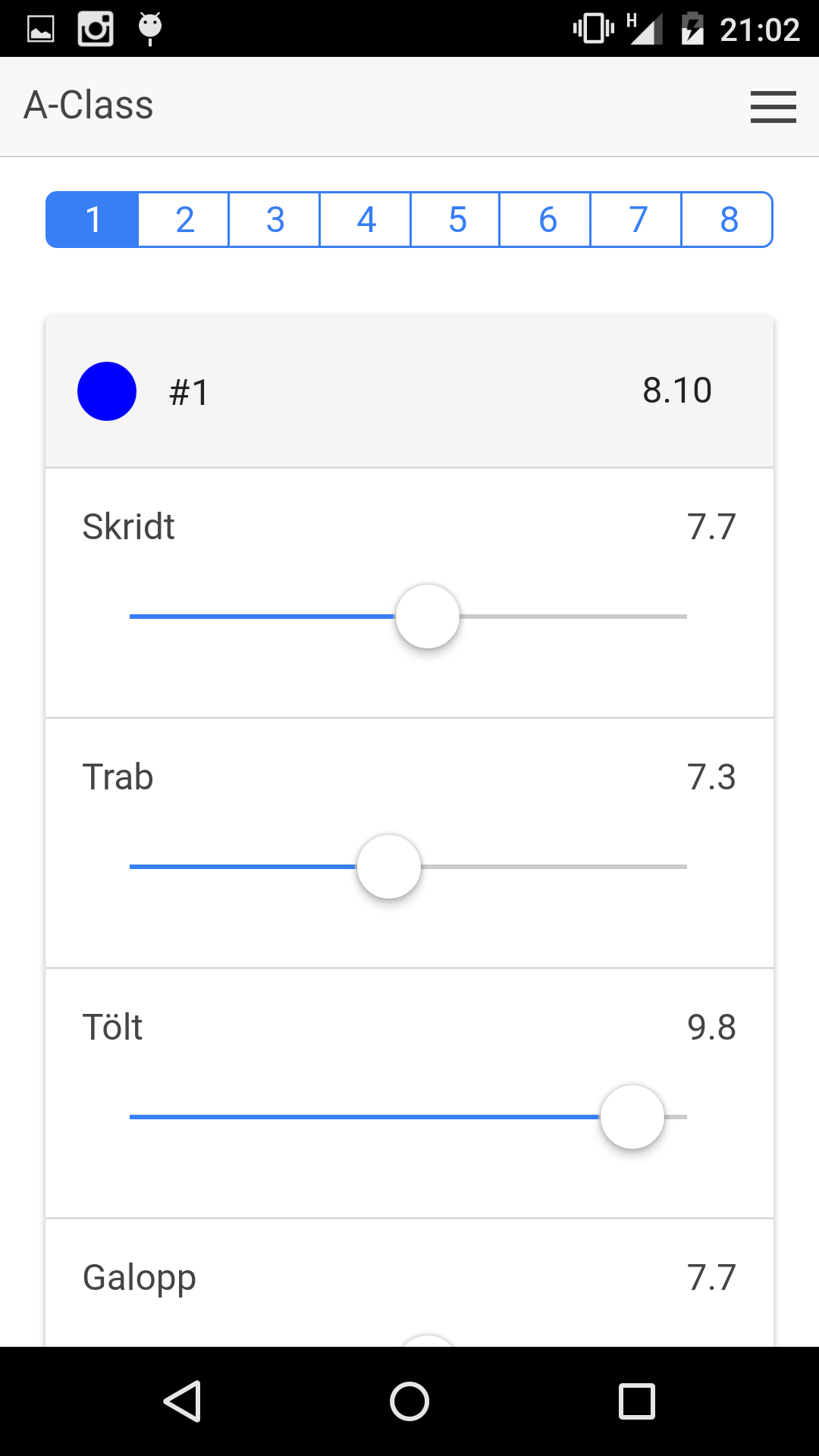
Task: Switch to segment tab 6
Action: pos(546,220)
